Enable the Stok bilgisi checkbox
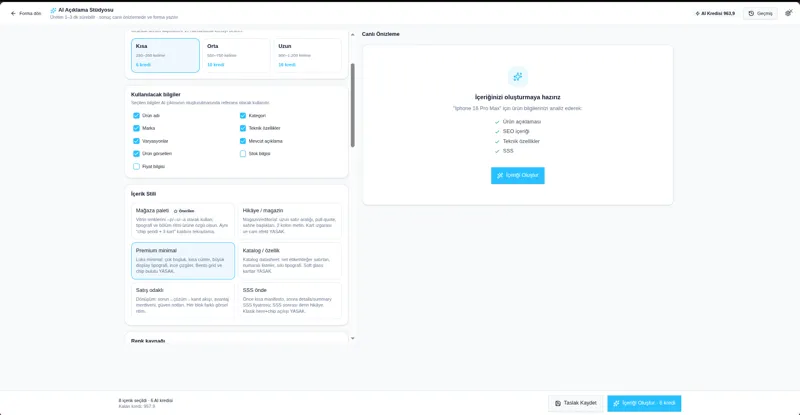Screen dimensions: 800x415 tap(243, 154)
